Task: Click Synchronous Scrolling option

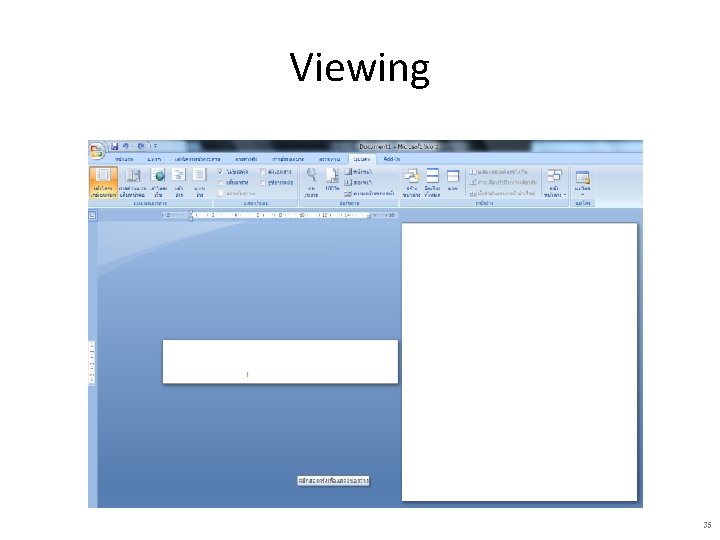Action: (x=503, y=182)
